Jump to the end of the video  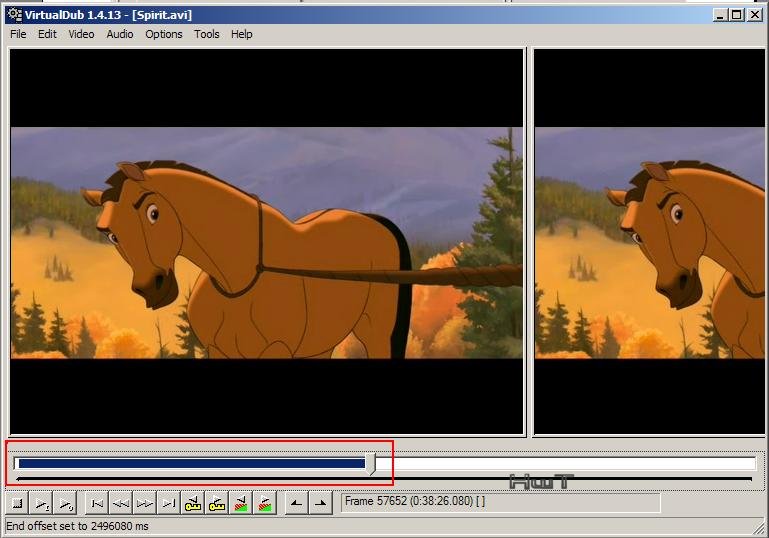[169, 503]
